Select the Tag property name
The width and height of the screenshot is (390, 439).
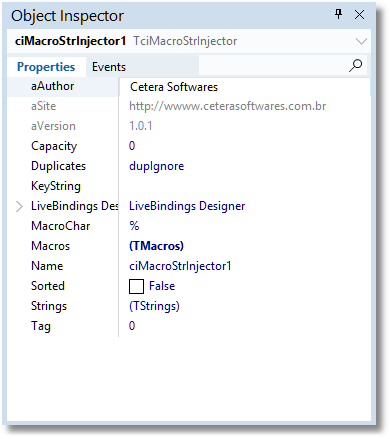tap(41, 326)
